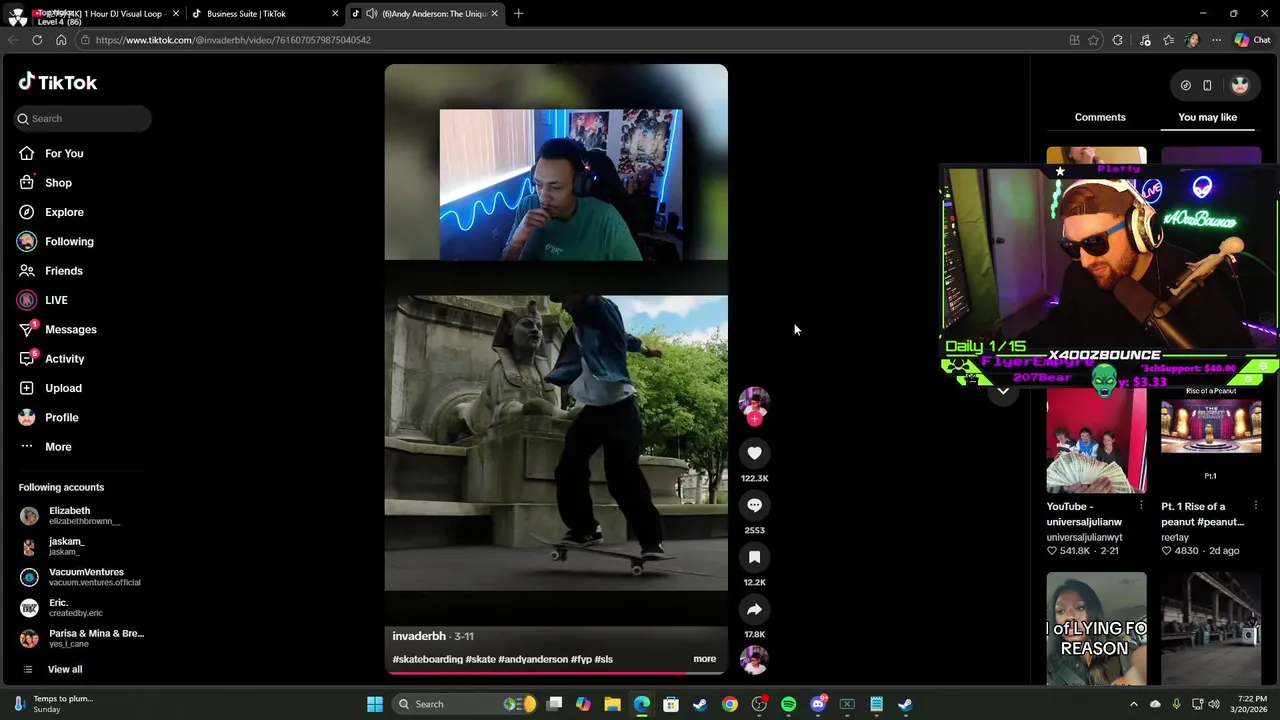
Task: Collapse the overlay with the down chevron
Action: coord(1003,391)
